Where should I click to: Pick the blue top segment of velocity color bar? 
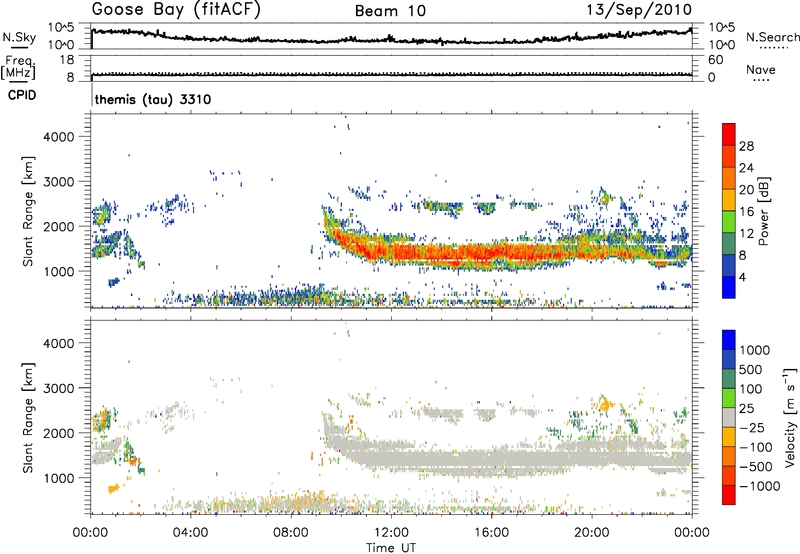[x=729, y=340]
